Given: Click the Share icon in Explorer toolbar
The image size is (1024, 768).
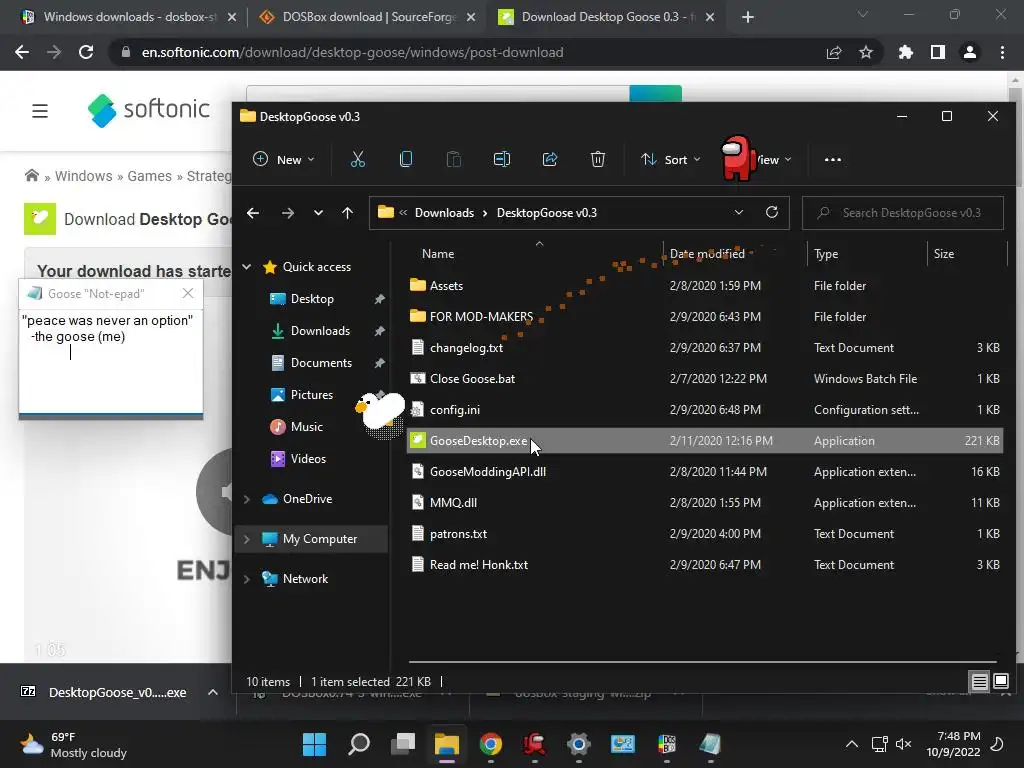Looking at the screenshot, I should [x=550, y=159].
